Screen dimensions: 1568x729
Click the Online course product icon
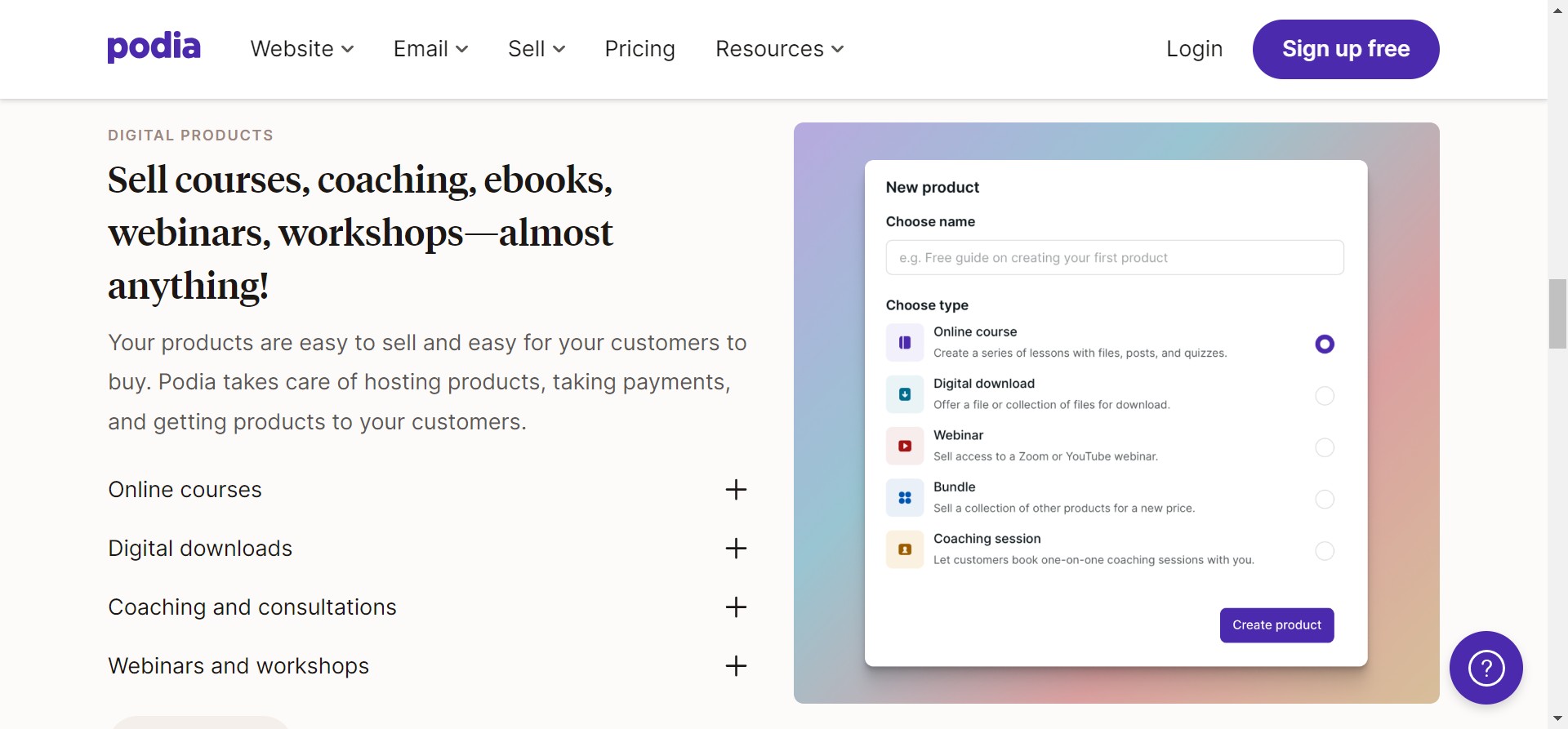(905, 343)
